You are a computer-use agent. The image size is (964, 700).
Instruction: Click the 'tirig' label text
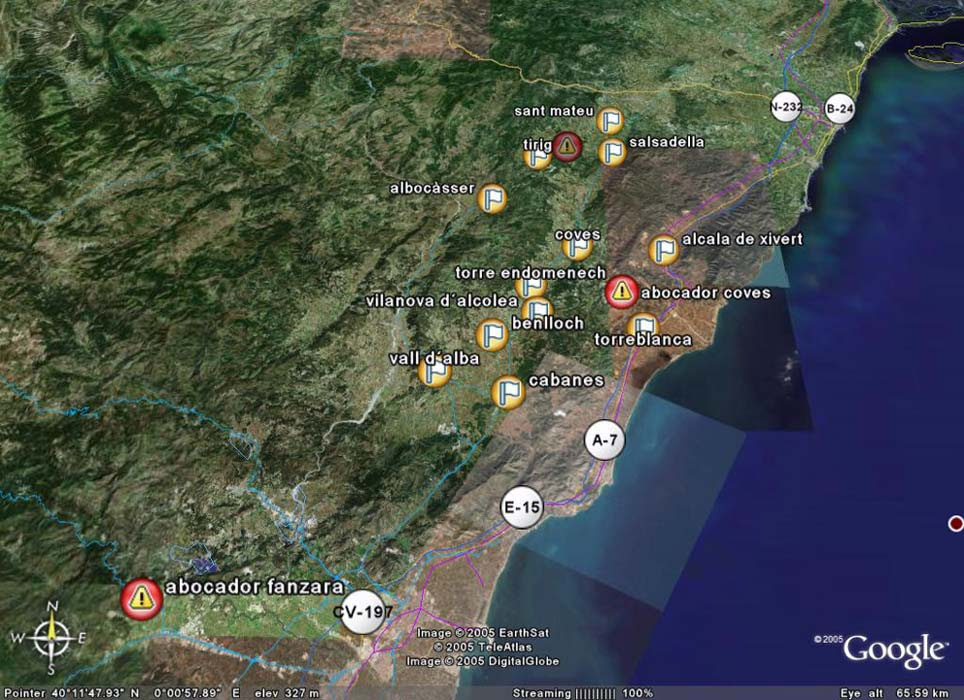point(537,145)
